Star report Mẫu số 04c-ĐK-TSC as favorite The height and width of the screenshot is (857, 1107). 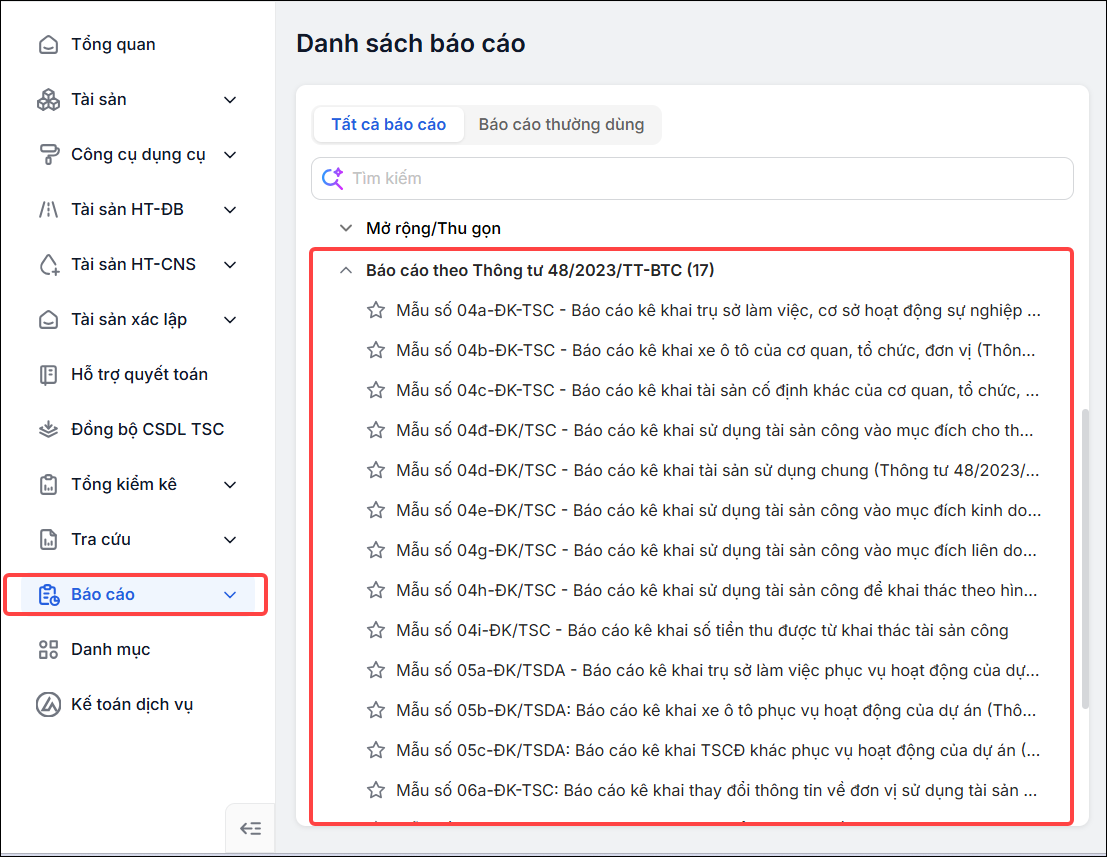coord(376,390)
